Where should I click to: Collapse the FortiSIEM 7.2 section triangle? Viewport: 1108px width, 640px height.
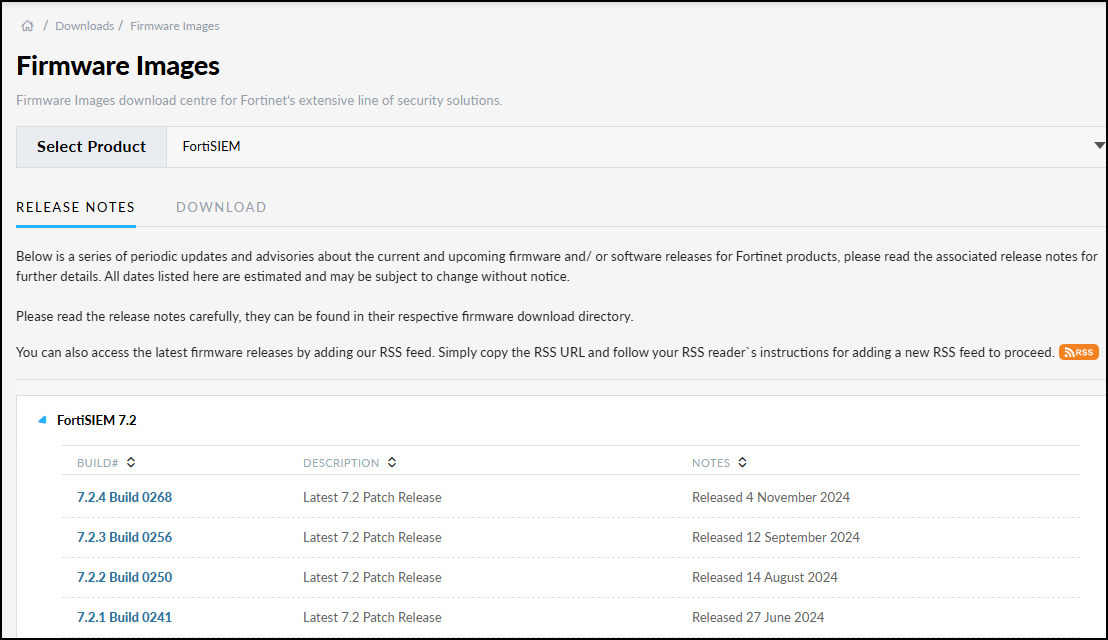click(x=41, y=420)
